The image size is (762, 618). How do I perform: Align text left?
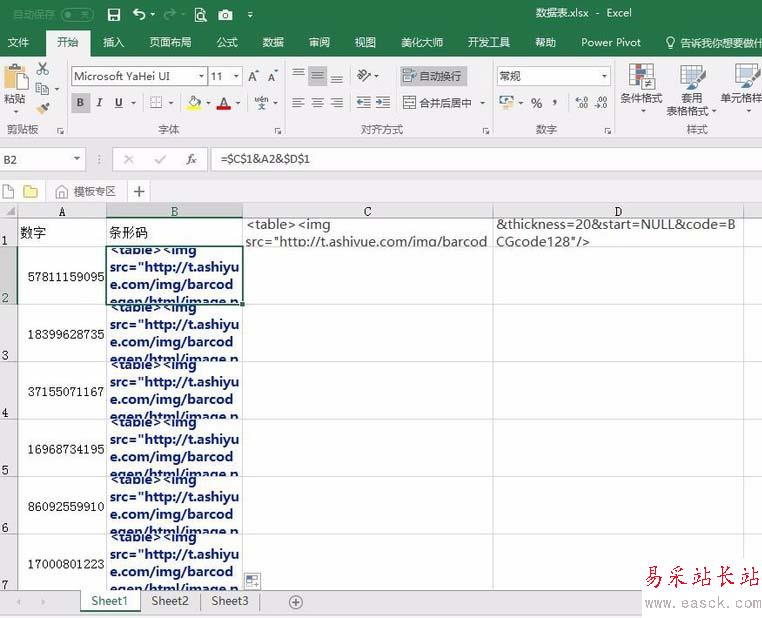(x=298, y=103)
